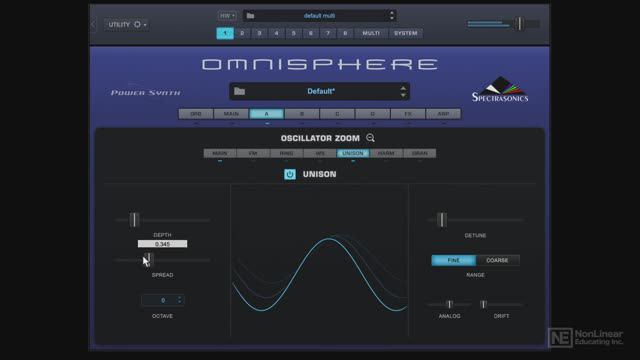Click the Detune slider handle
The width and height of the screenshot is (640, 360).
pos(442,220)
